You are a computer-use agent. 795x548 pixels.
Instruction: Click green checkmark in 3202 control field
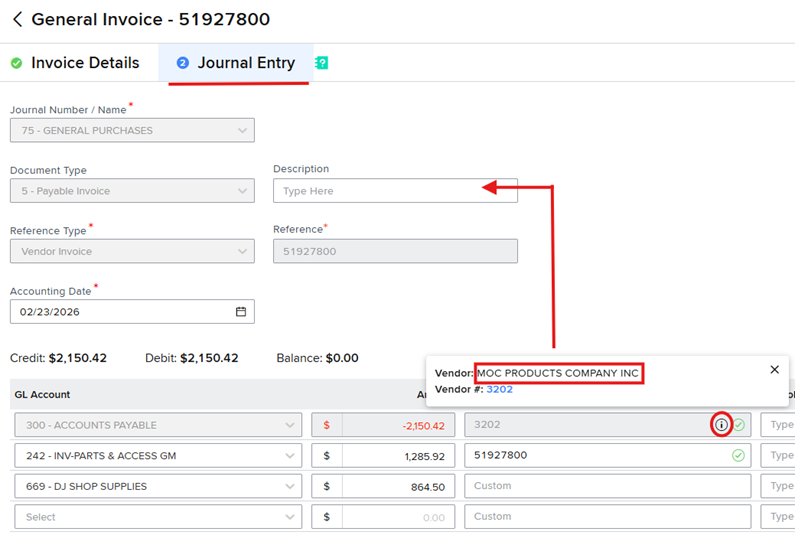coord(739,425)
